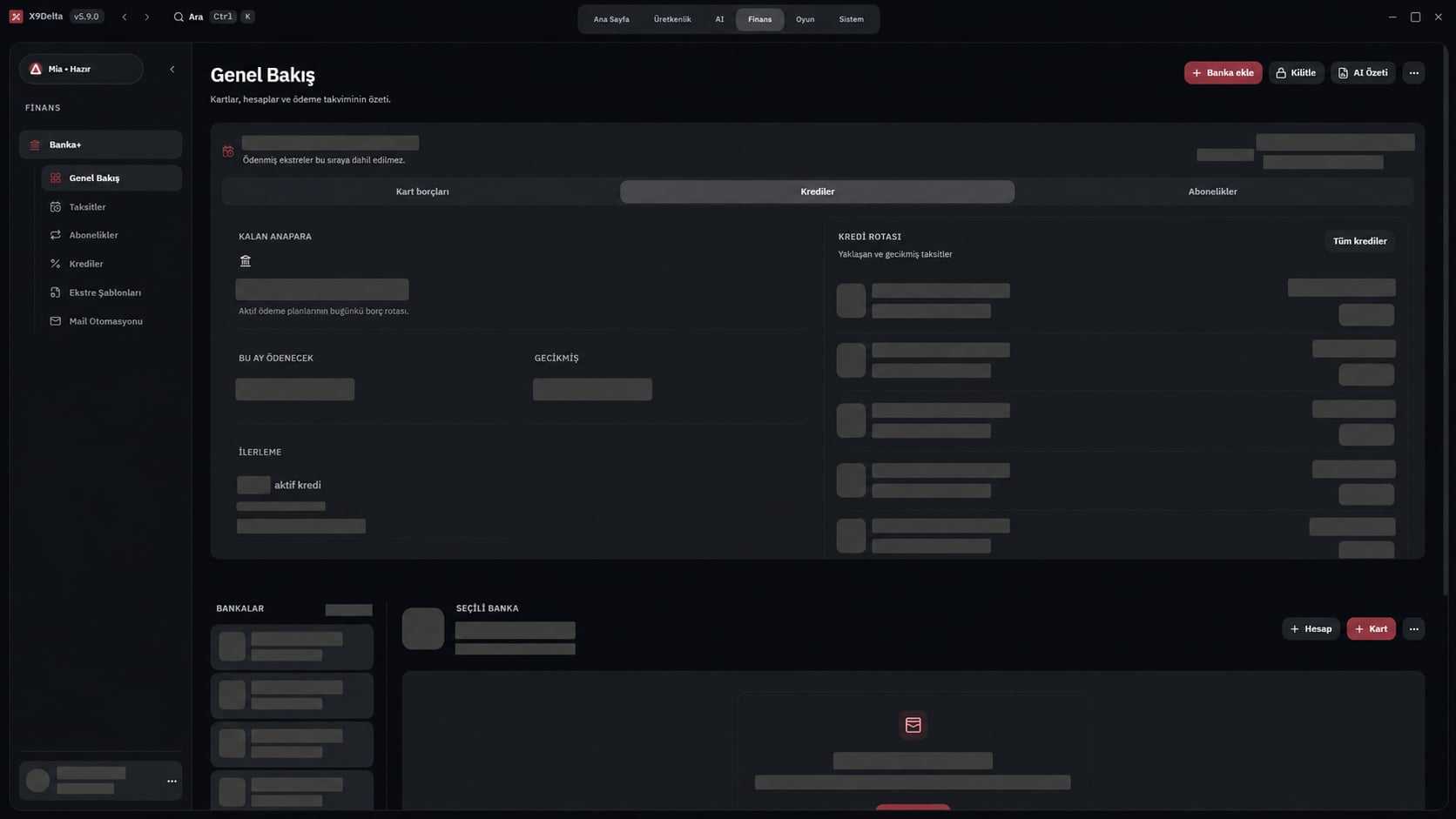This screenshot has width=1456, height=819.
Task: Click the Banka+ bank icon
Action: (35, 144)
